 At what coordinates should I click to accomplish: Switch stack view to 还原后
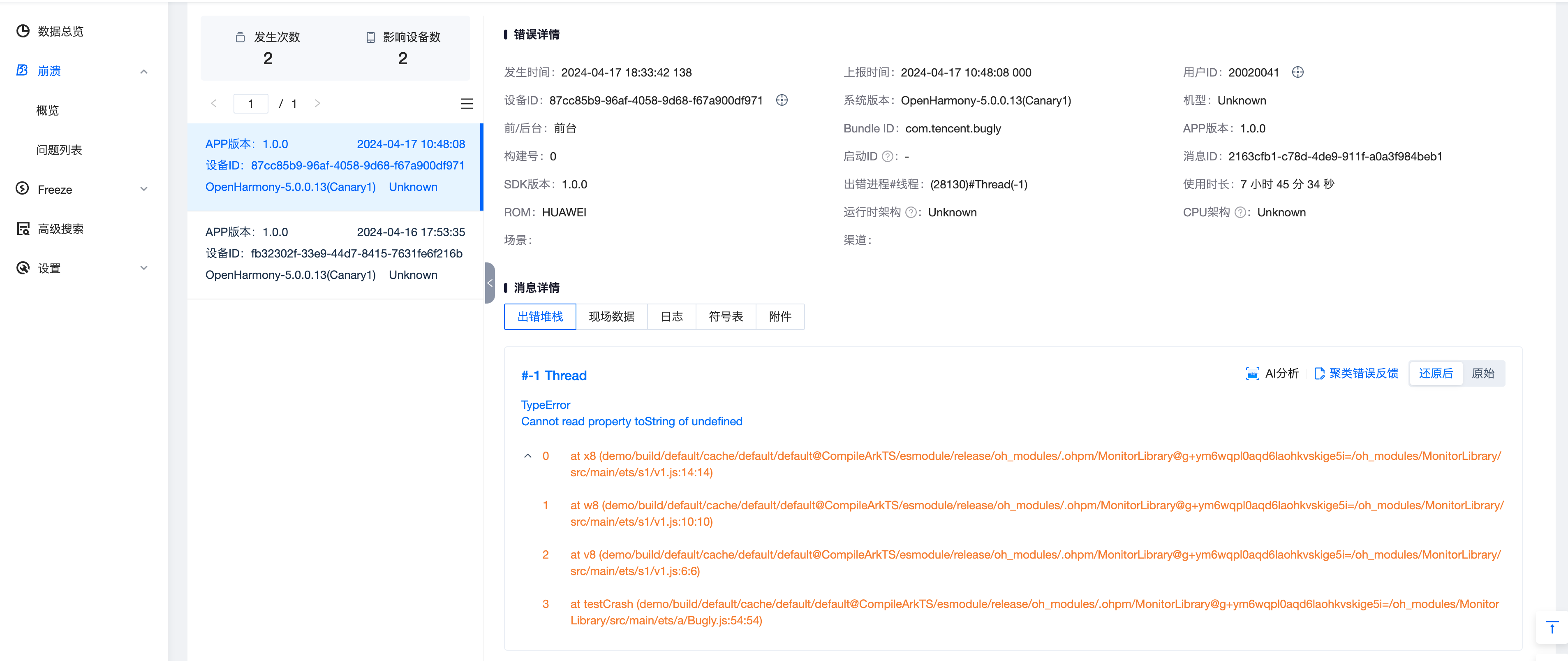(1436, 373)
